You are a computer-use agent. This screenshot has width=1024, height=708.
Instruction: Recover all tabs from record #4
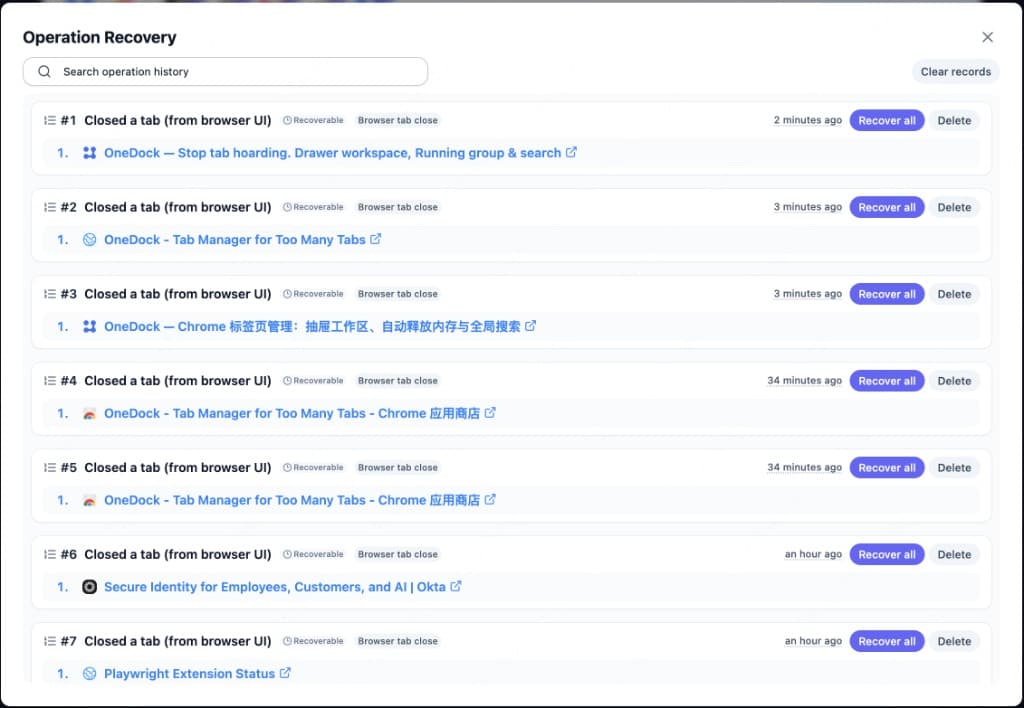click(887, 381)
